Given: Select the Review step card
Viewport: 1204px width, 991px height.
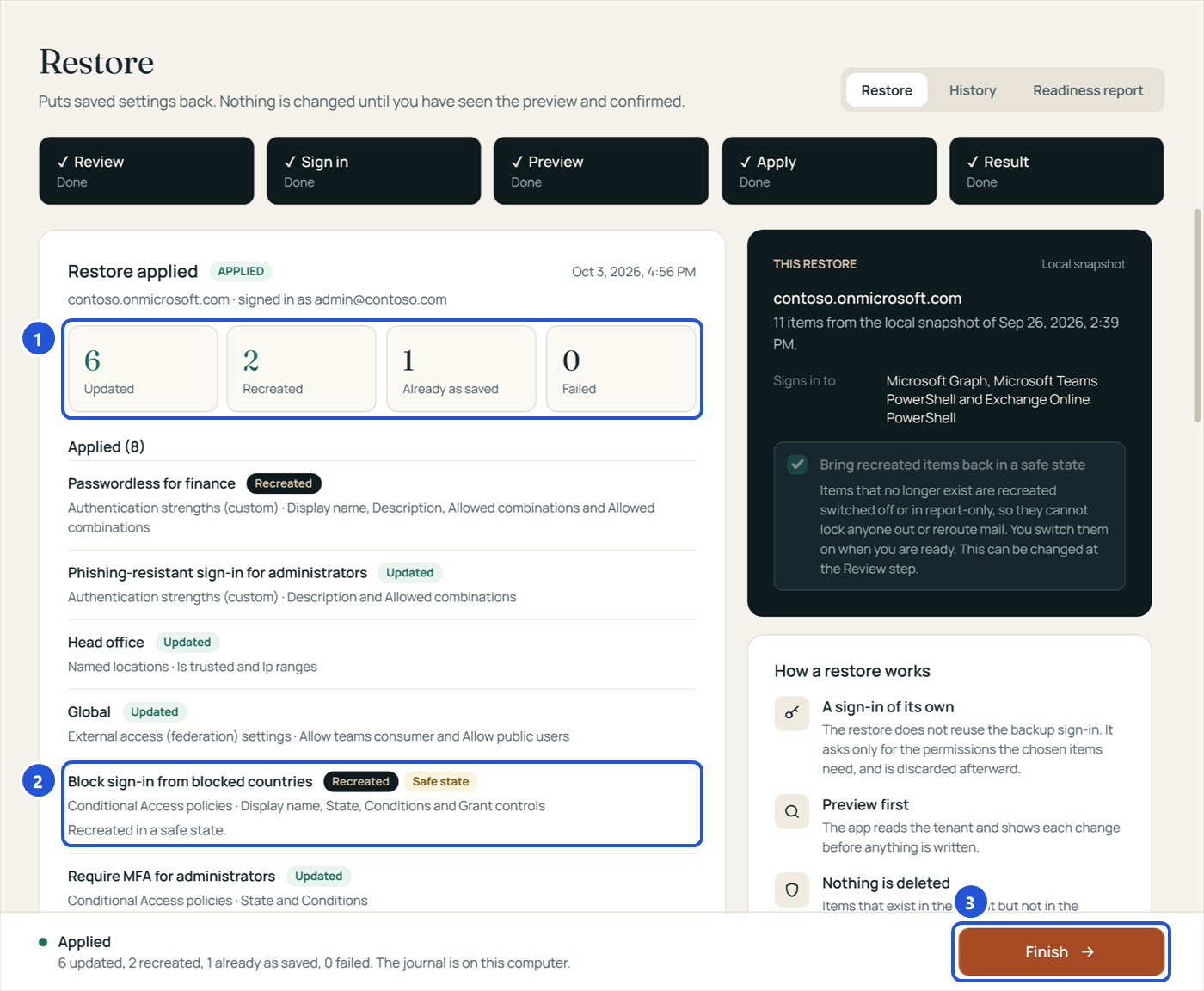Looking at the screenshot, I should click(146, 170).
